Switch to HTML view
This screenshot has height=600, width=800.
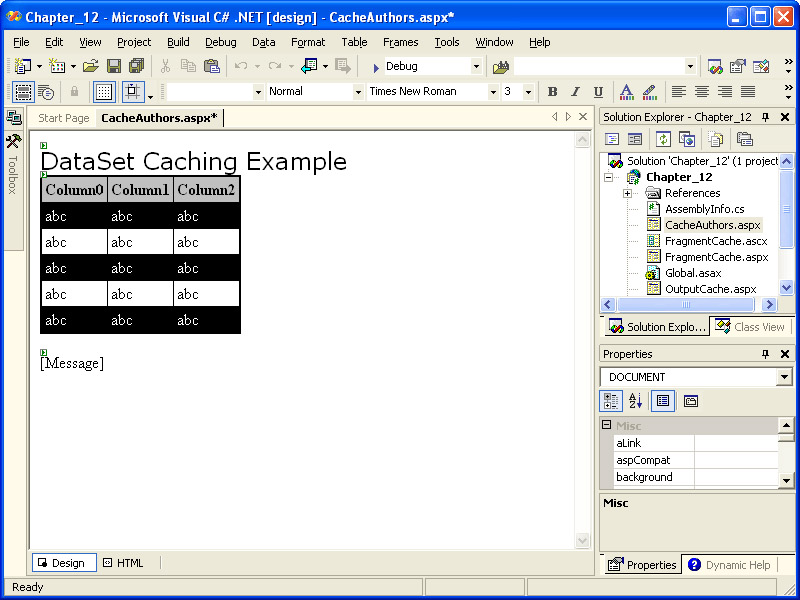[123, 563]
